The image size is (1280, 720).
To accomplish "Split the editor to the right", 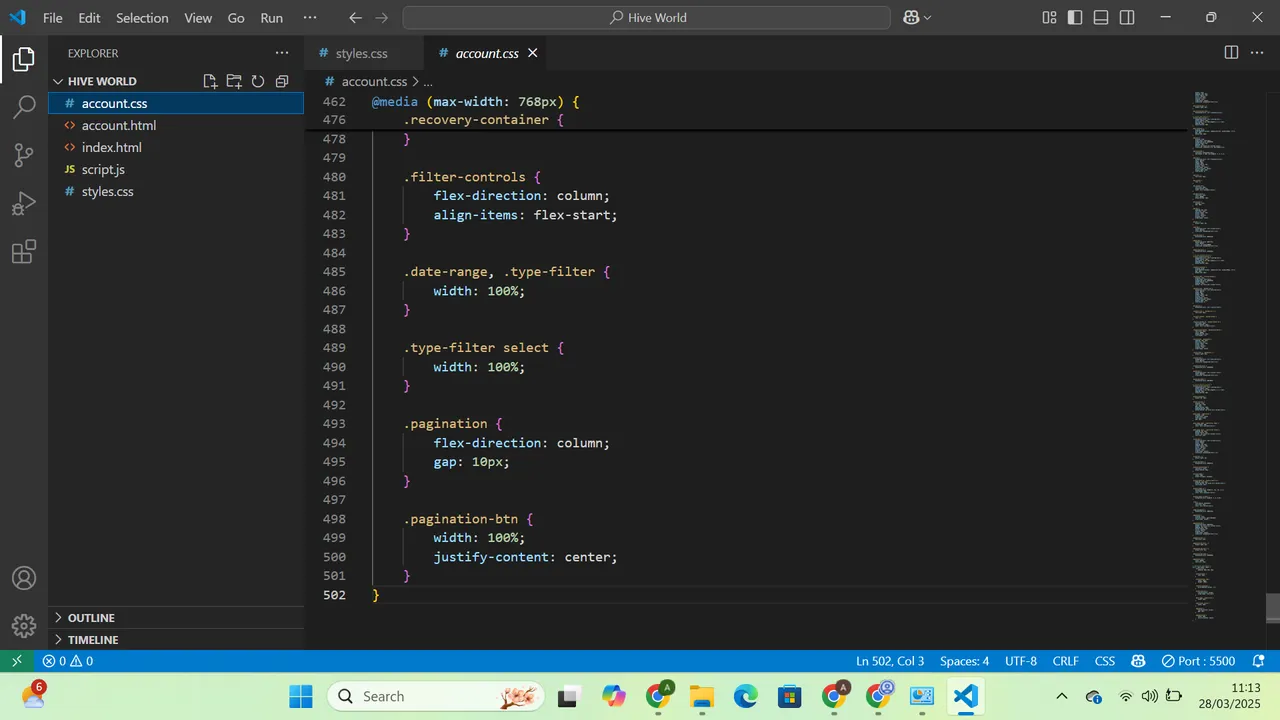I will 1231,53.
